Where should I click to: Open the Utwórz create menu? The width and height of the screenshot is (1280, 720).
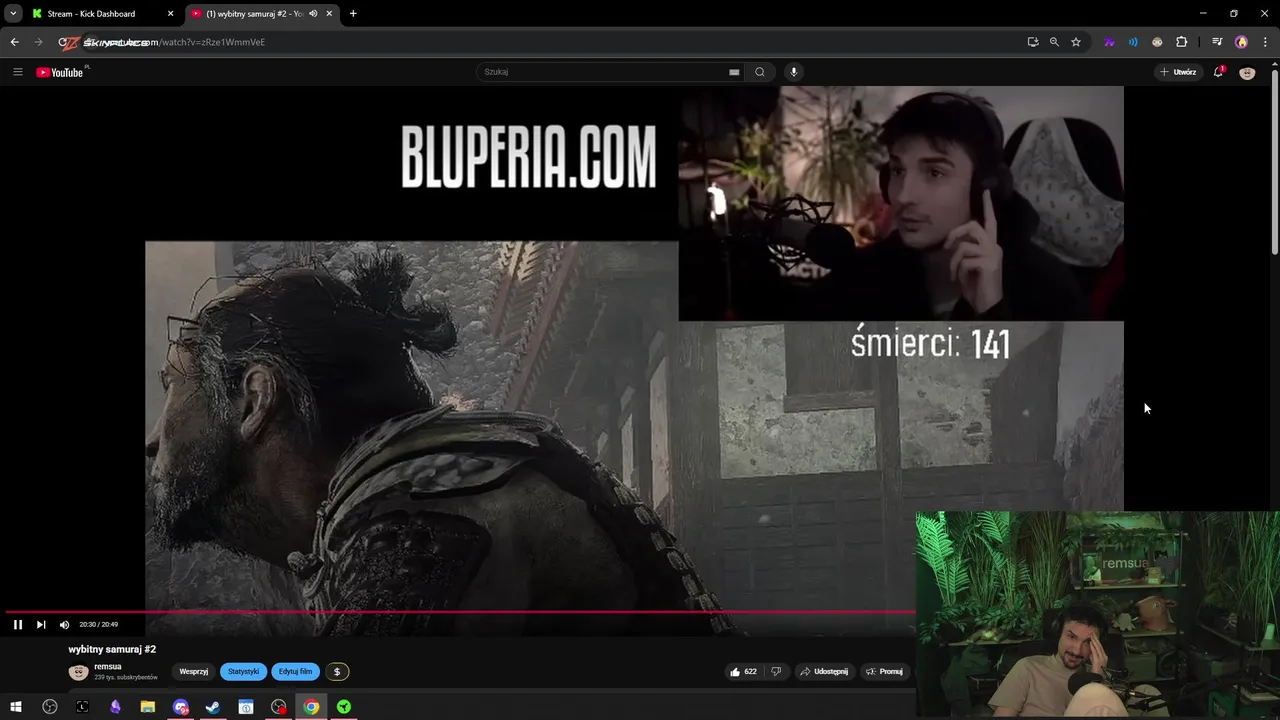point(1178,72)
